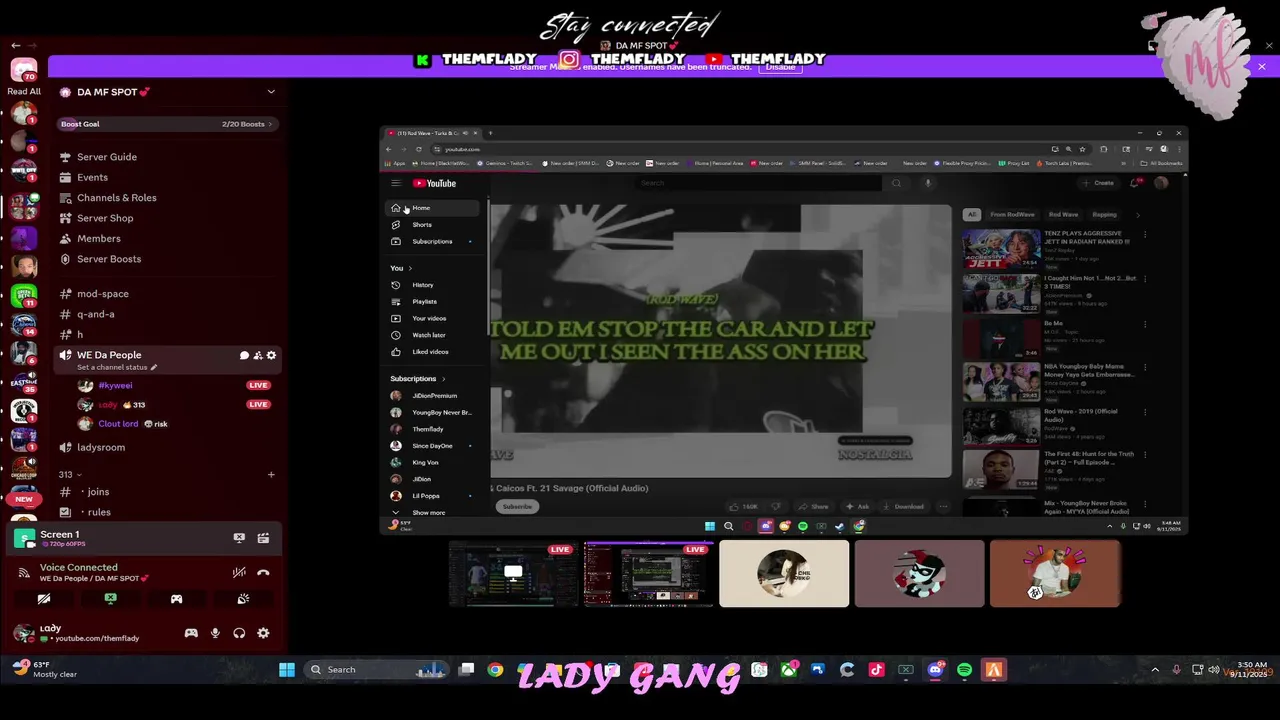Image resolution: width=1280 pixels, height=720 pixels.
Task: Click Subscribe button under streamed video
Action: point(517,506)
